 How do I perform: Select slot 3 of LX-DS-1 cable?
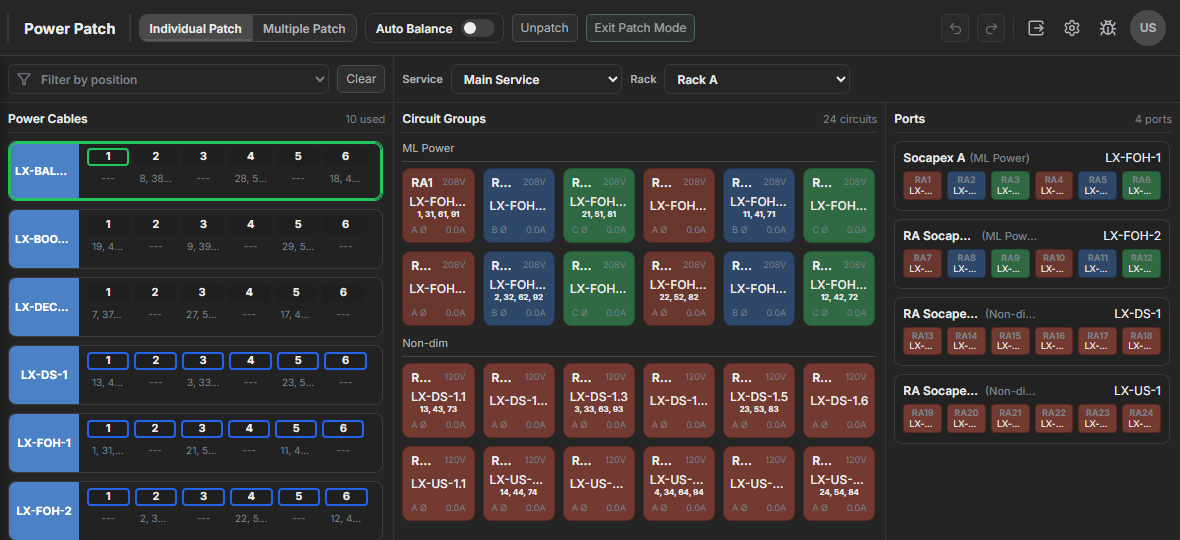coord(203,360)
